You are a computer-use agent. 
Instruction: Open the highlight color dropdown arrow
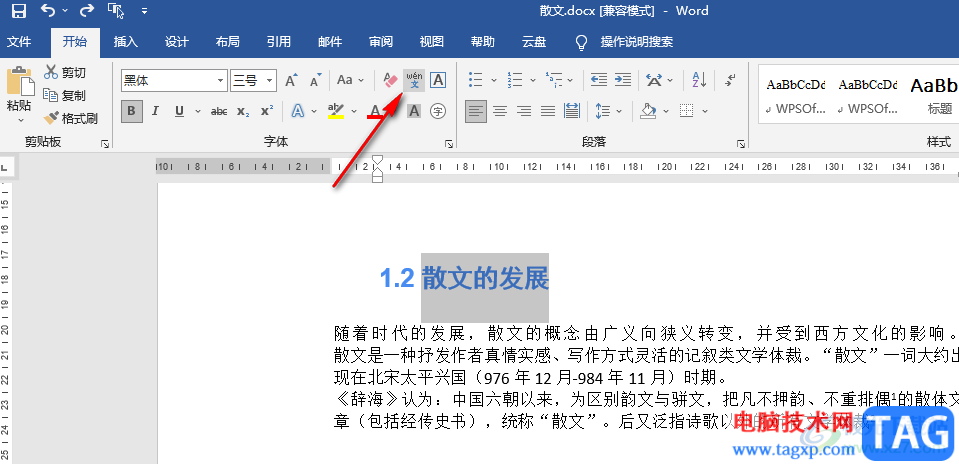coord(355,111)
